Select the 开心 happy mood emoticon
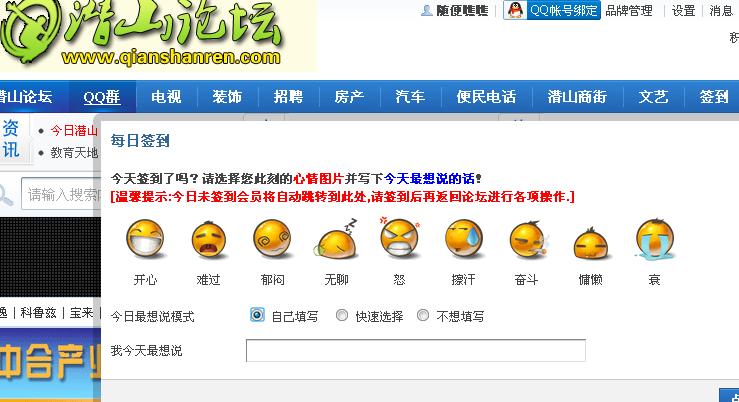This screenshot has height=402, width=739. pos(145,239)
